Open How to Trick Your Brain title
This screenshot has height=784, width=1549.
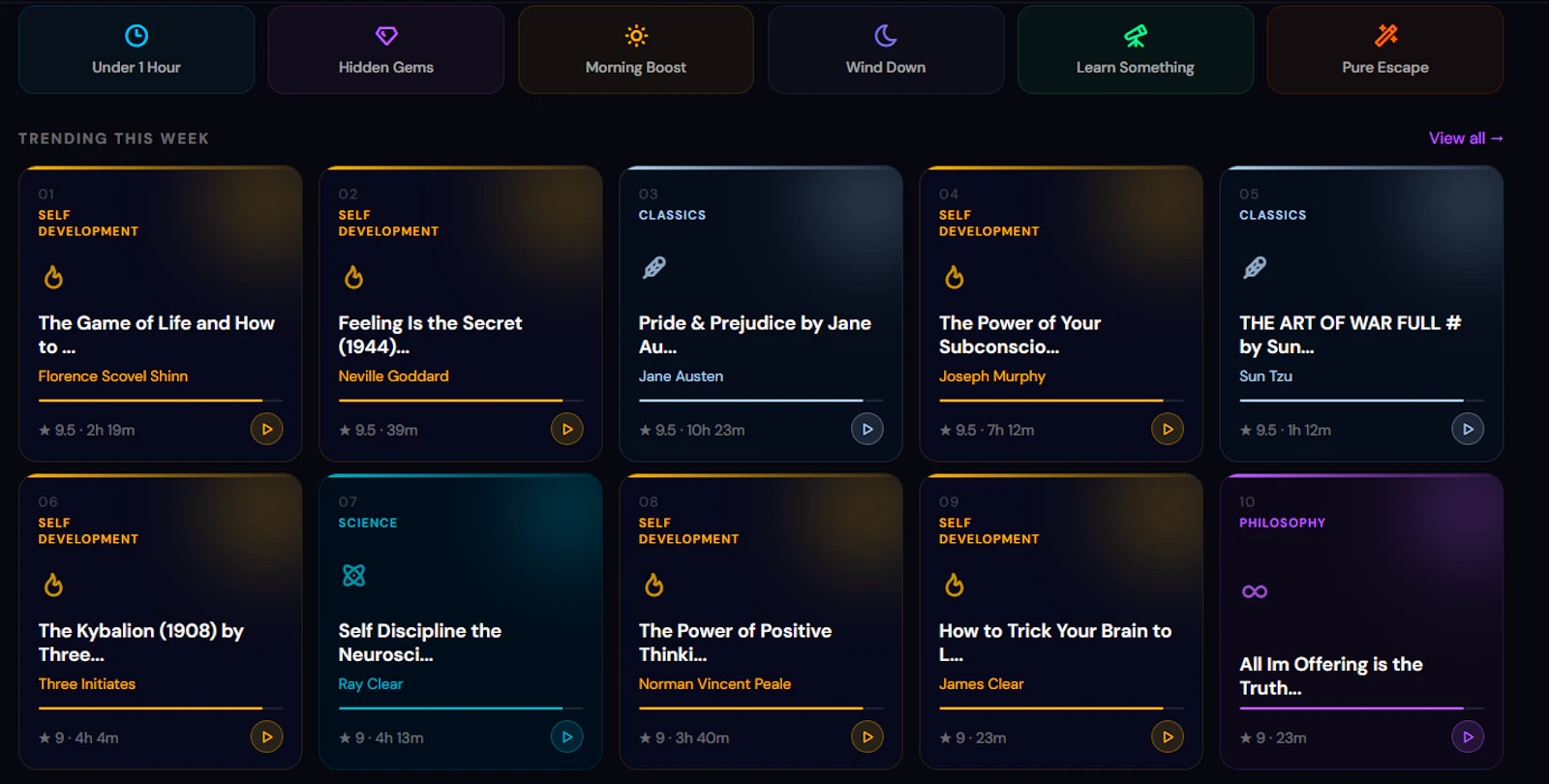tap(1055, 642)
